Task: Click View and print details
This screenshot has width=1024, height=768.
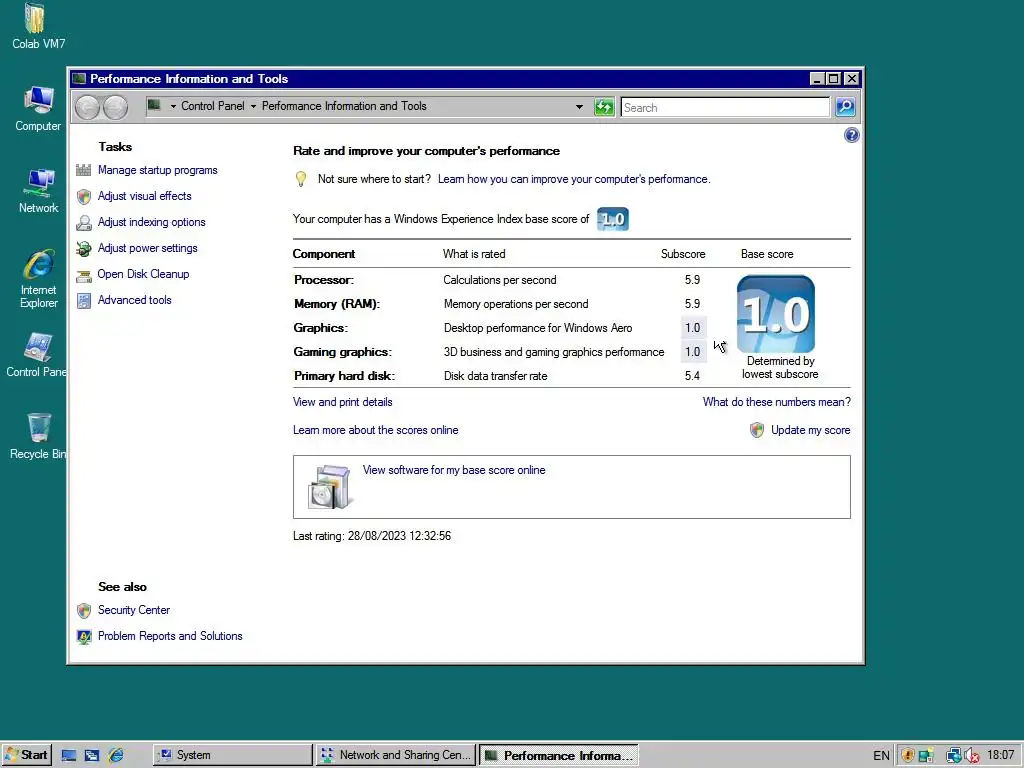Action: tap(342, 402)
